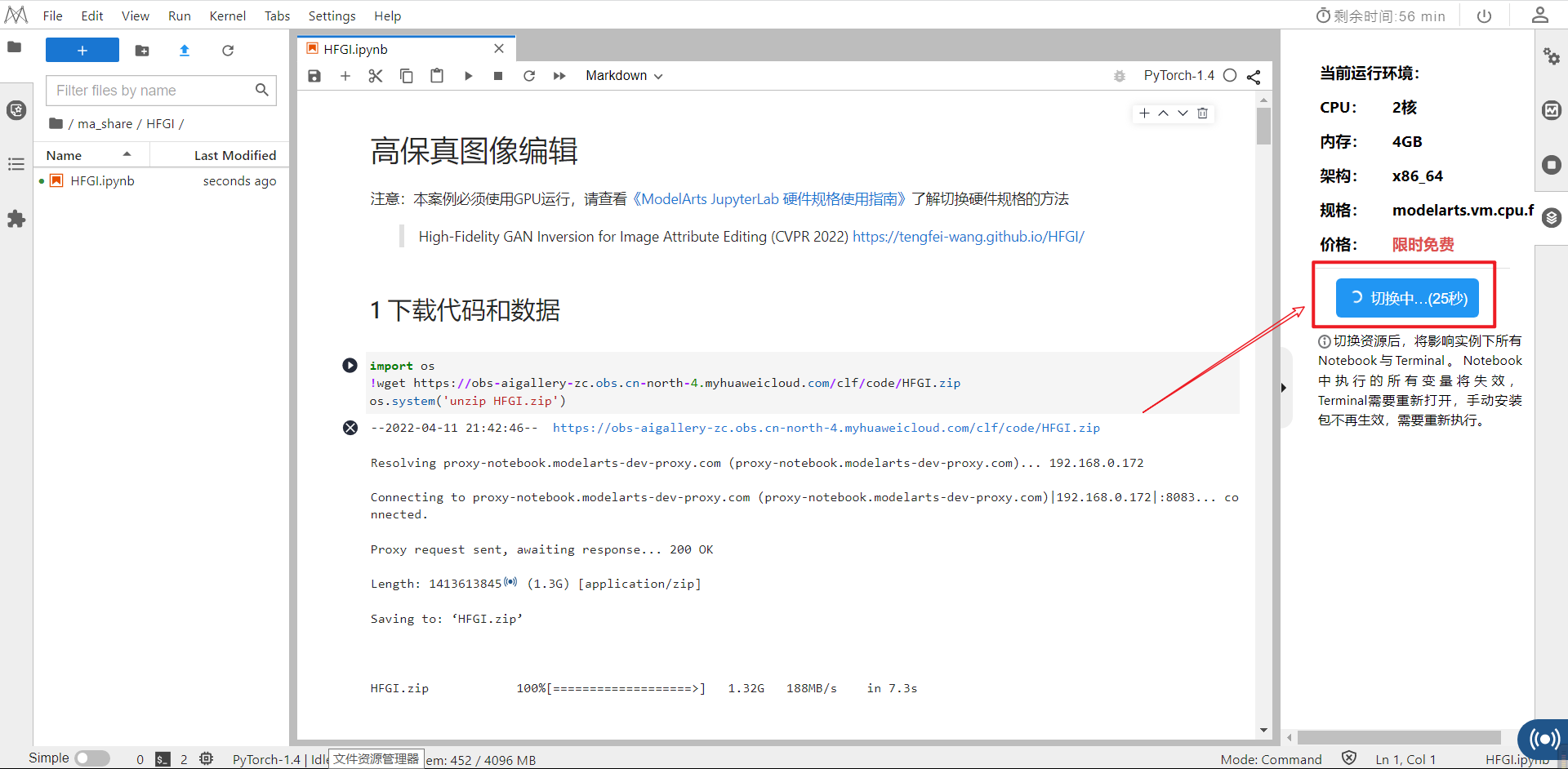Save the notebook
1568x769 pixels.
314,76
